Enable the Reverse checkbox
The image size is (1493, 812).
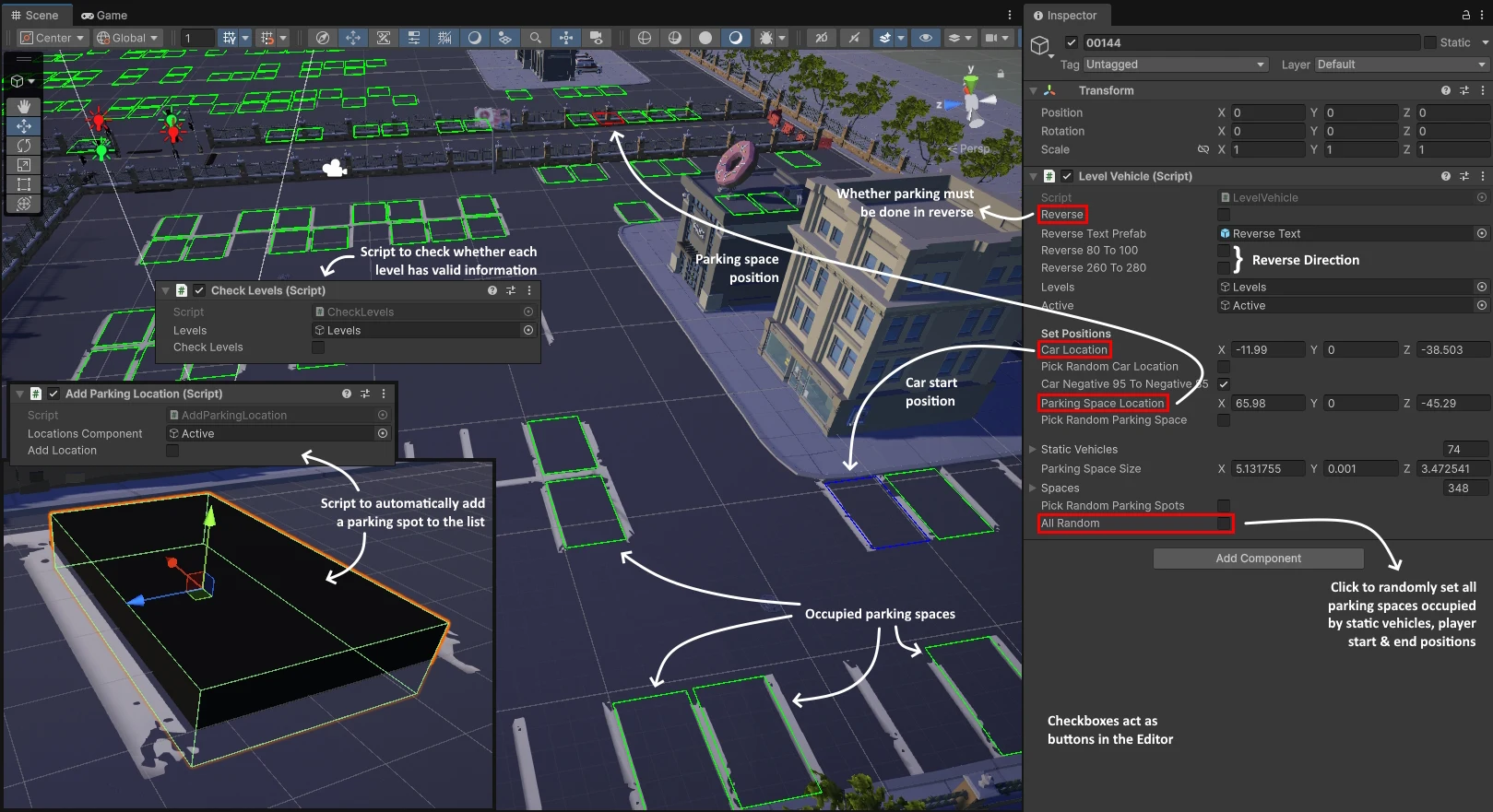click(1224, 215)
